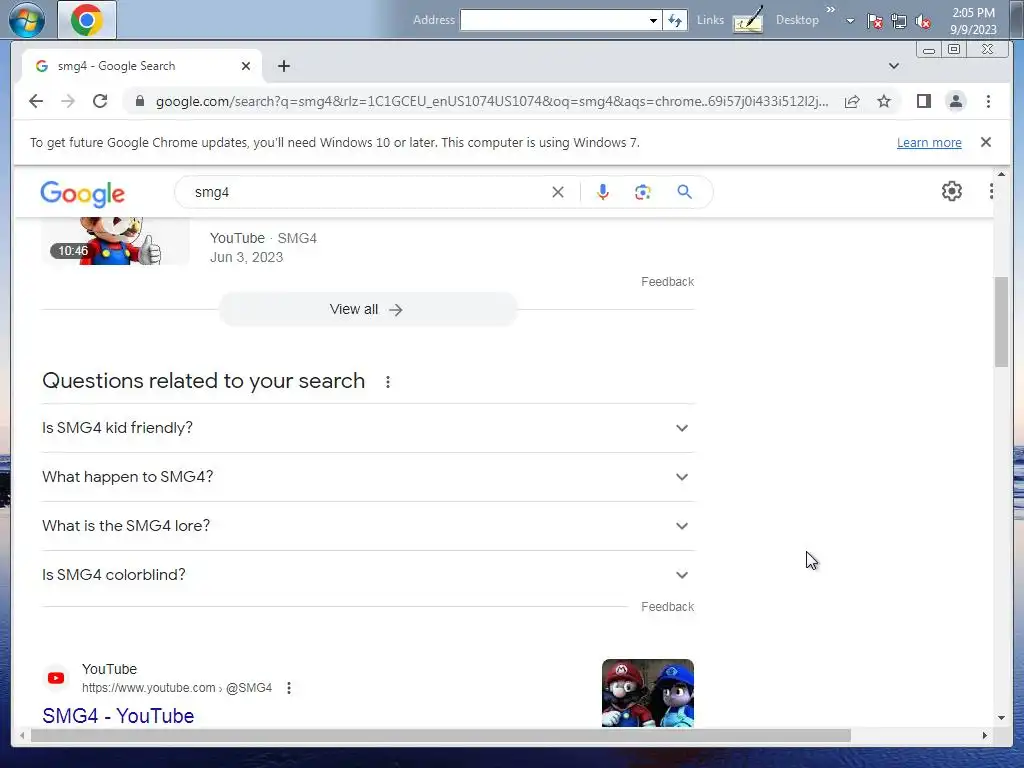1024x768 pixels.
Task: Open three-dot menu beside YouTube result URL
Action: click(x=289, y=688)
